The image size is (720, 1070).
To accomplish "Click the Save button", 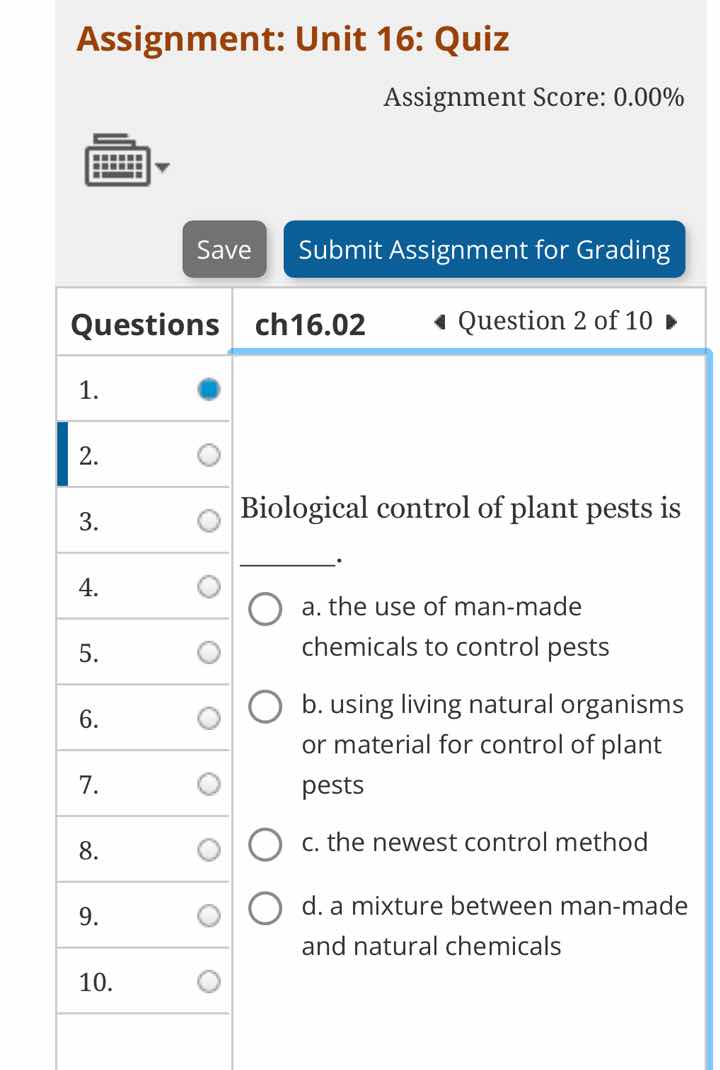I will click(x=223, y=250).
